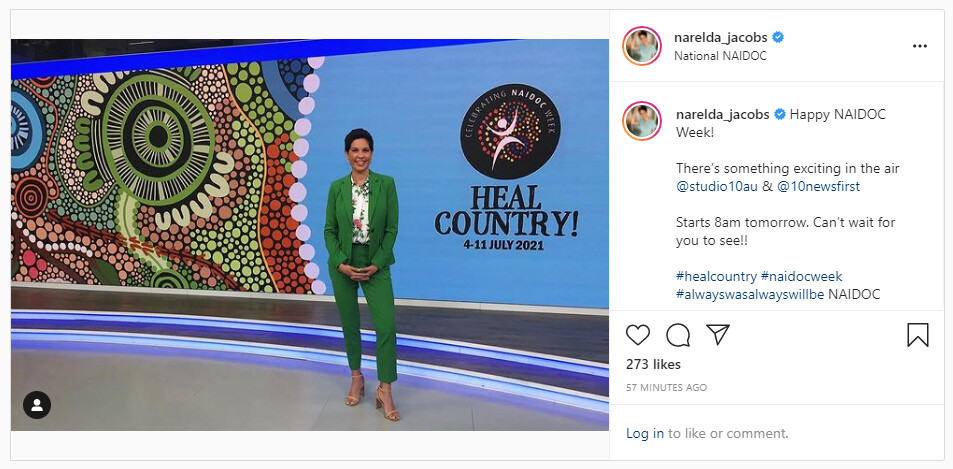
Task: Open 57 minutes ago timestamp
Action: pyautogui.click(x=666, y=388)
